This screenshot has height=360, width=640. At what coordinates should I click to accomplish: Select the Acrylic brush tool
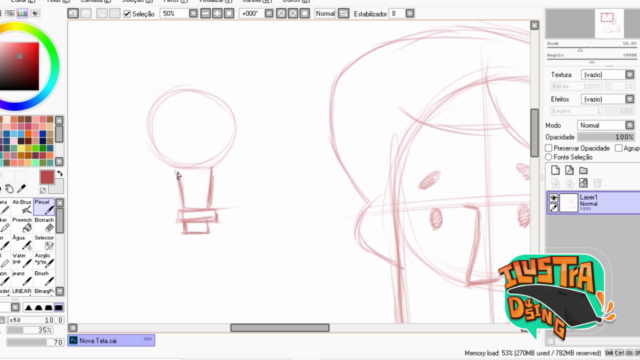tap(44, 260)
